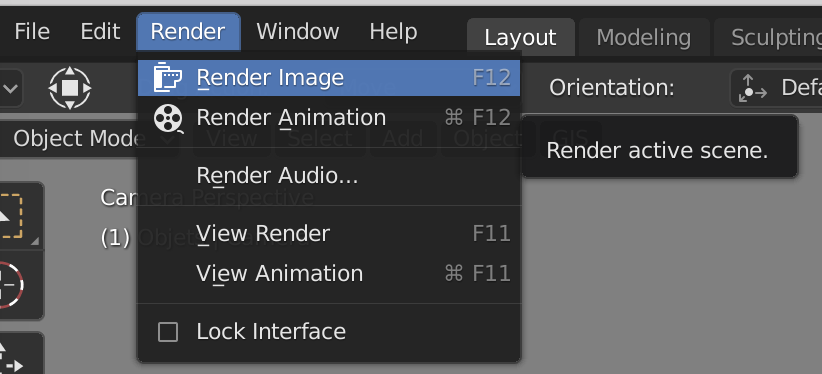
Task: Open the Edit menu
Action: 100,32
